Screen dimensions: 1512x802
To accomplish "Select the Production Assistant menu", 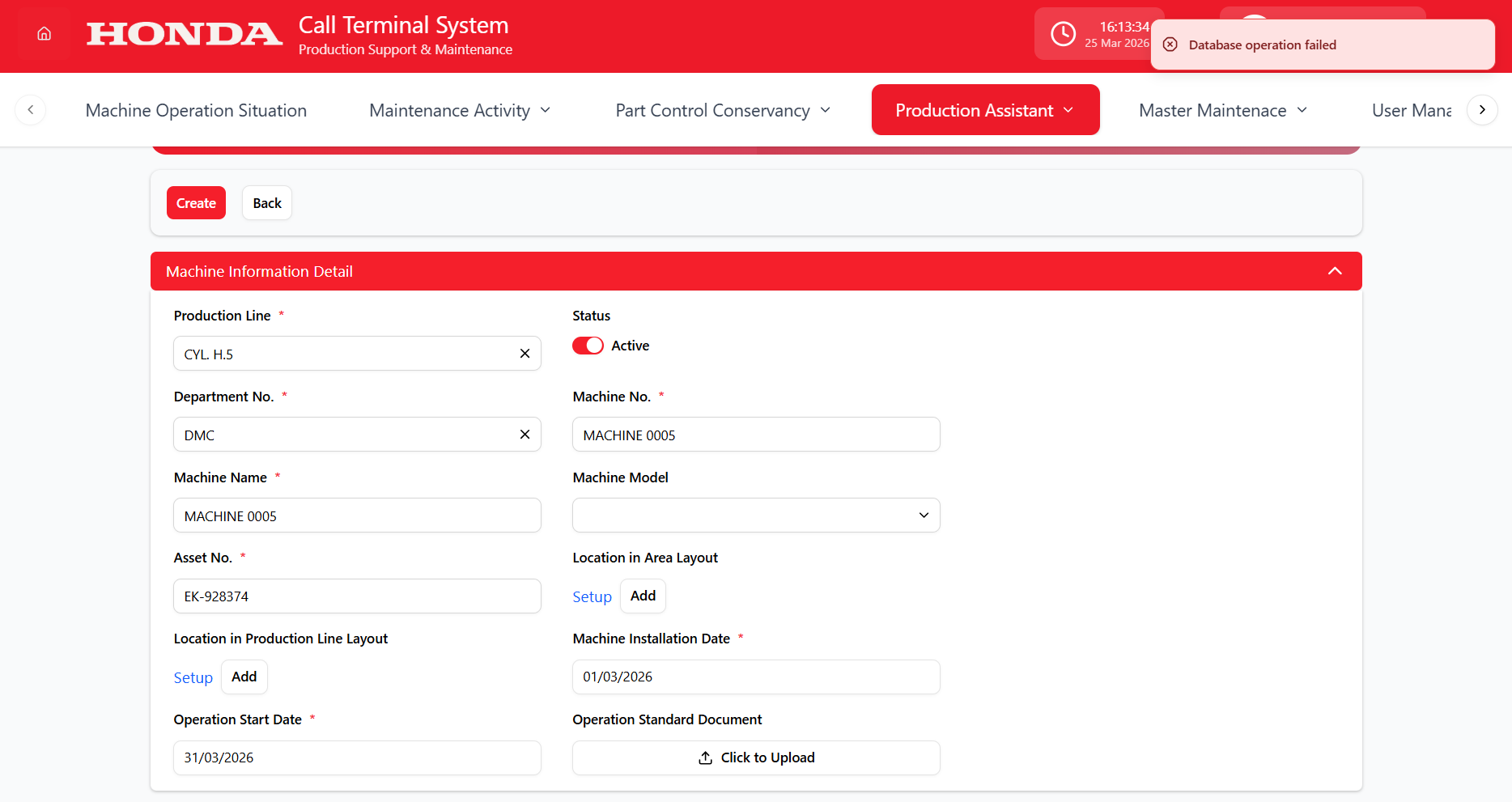I will click(984, 110).
